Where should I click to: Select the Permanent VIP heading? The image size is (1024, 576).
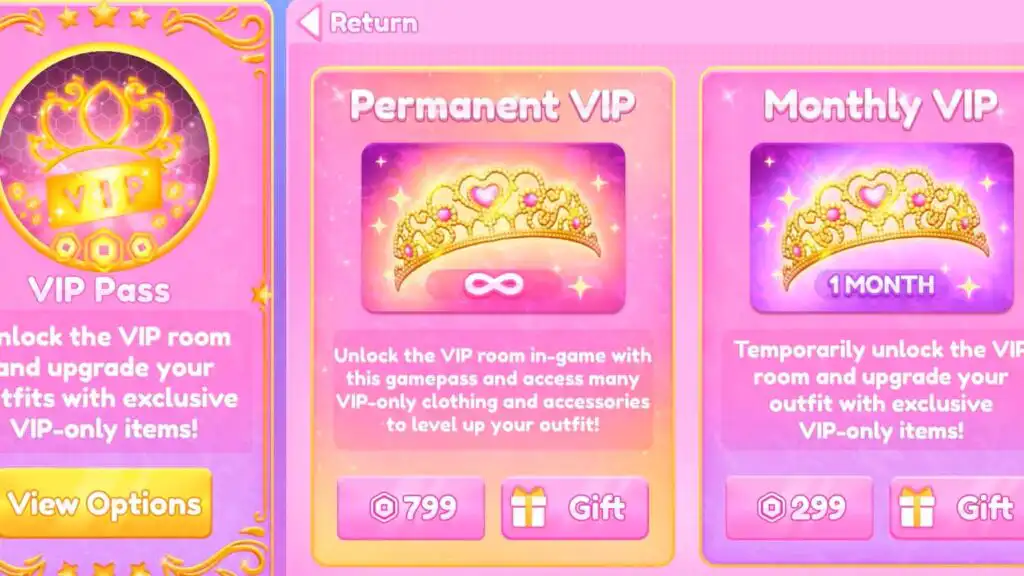point(493,104)
